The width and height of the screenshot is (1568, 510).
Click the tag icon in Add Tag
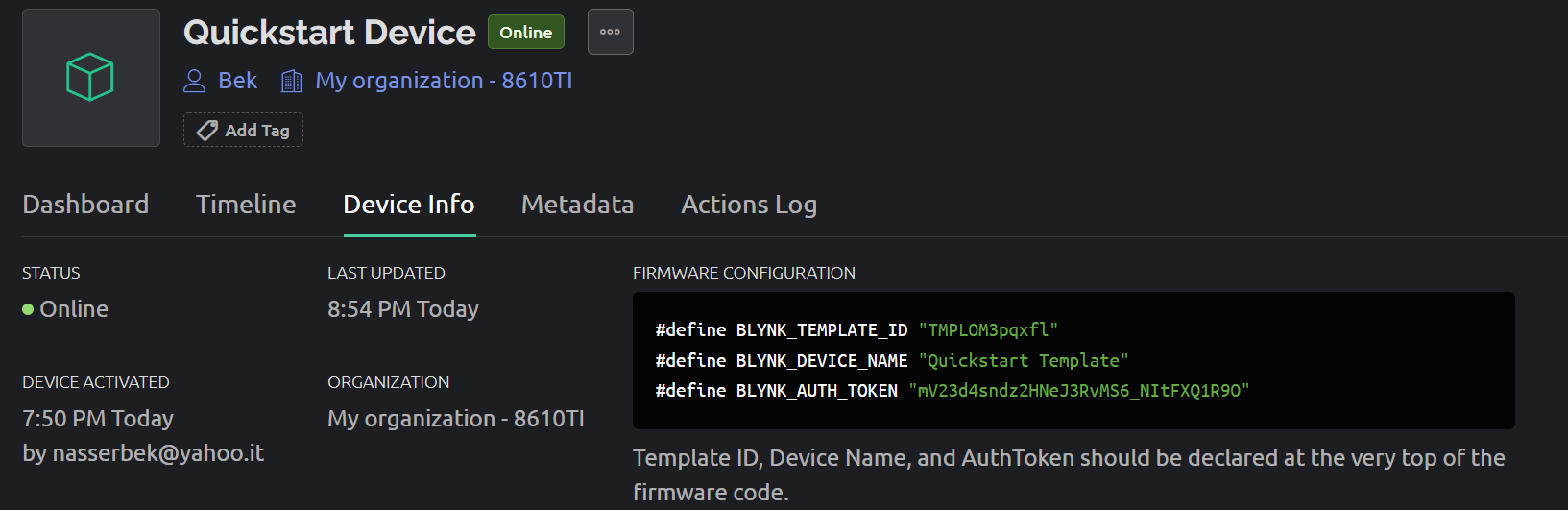[x=206, y=131]
